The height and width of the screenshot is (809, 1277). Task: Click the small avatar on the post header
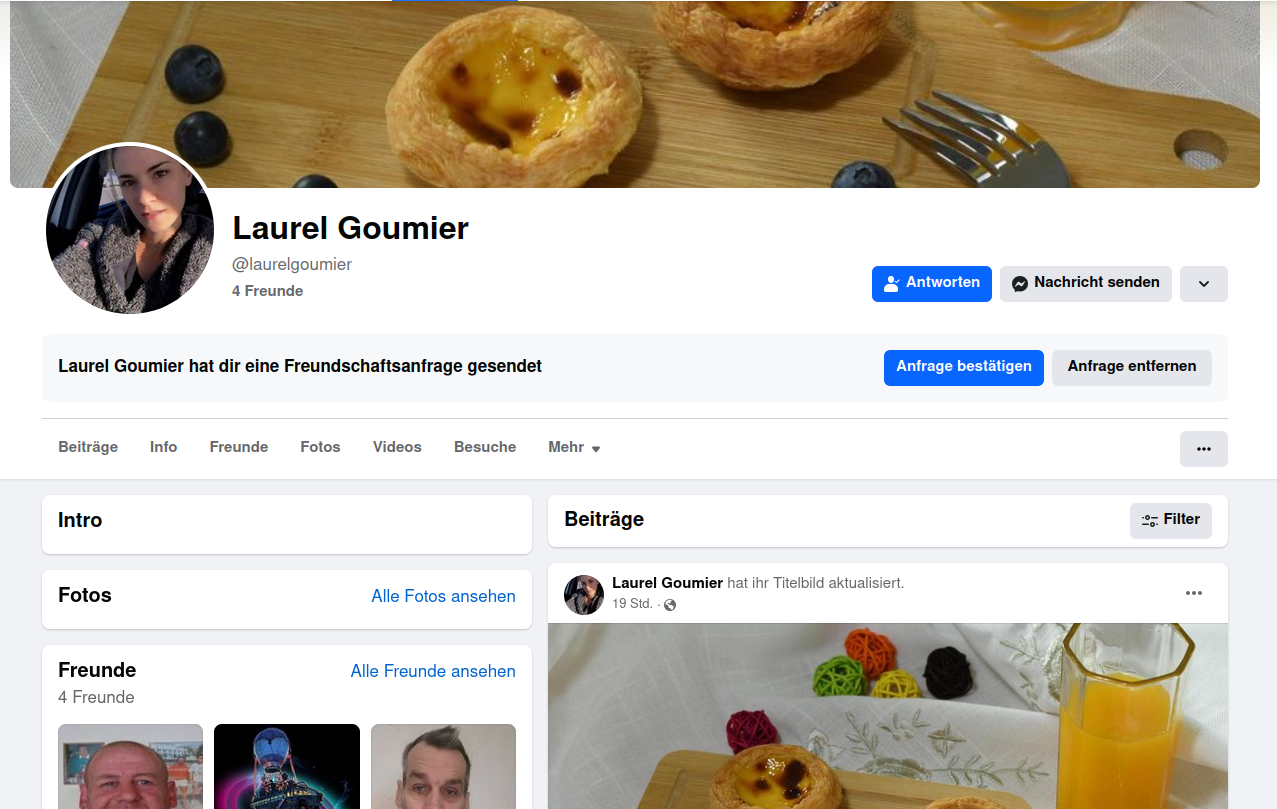click(x=584, y=594)
